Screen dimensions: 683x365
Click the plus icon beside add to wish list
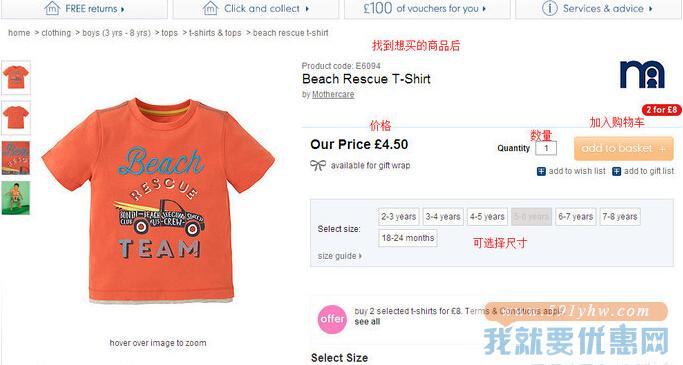point(541,171)
